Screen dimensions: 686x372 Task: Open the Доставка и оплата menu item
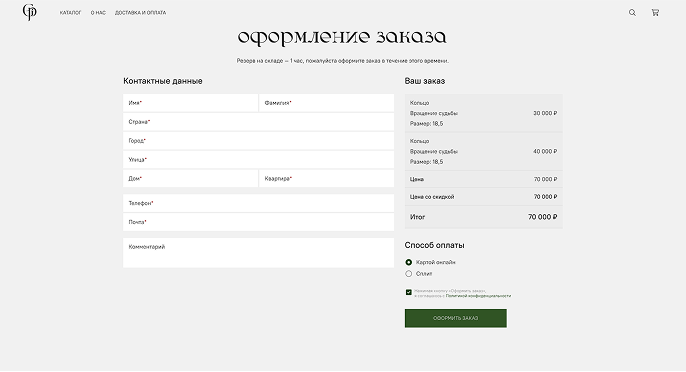pos(140,13)
